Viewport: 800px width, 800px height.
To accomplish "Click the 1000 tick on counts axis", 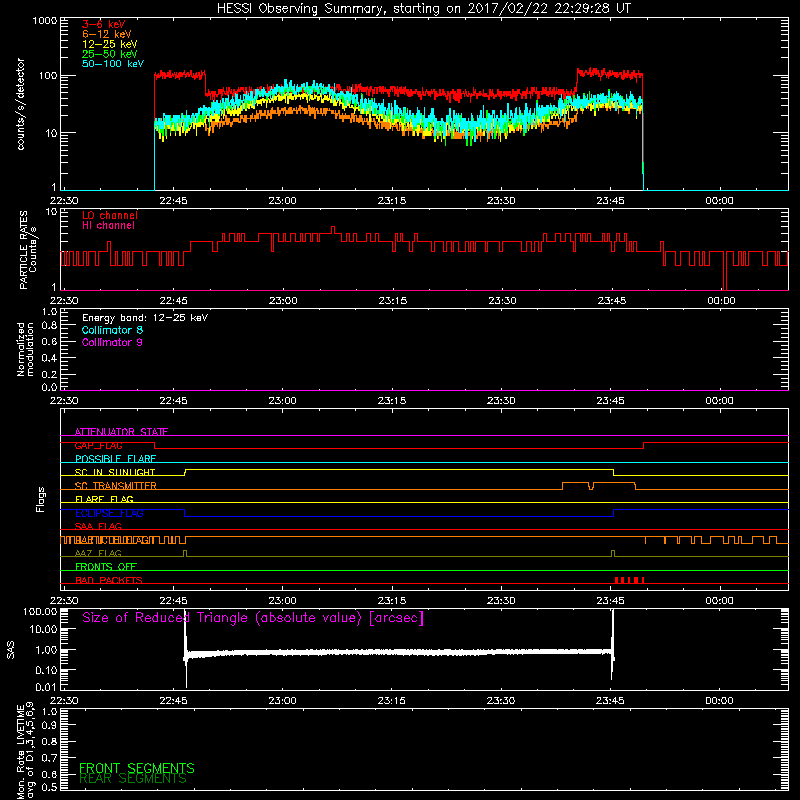I will coord(44,21).
